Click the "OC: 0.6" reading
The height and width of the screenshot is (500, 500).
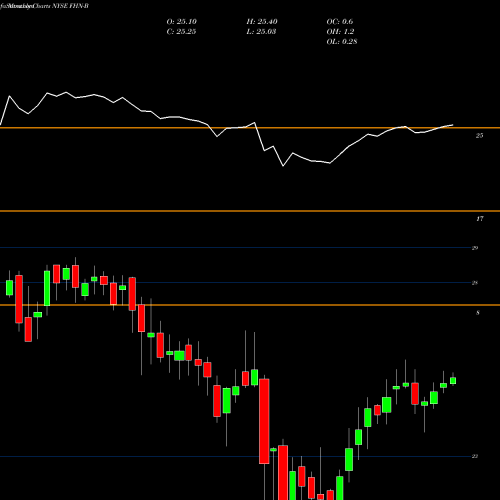(x=340, y=22)
